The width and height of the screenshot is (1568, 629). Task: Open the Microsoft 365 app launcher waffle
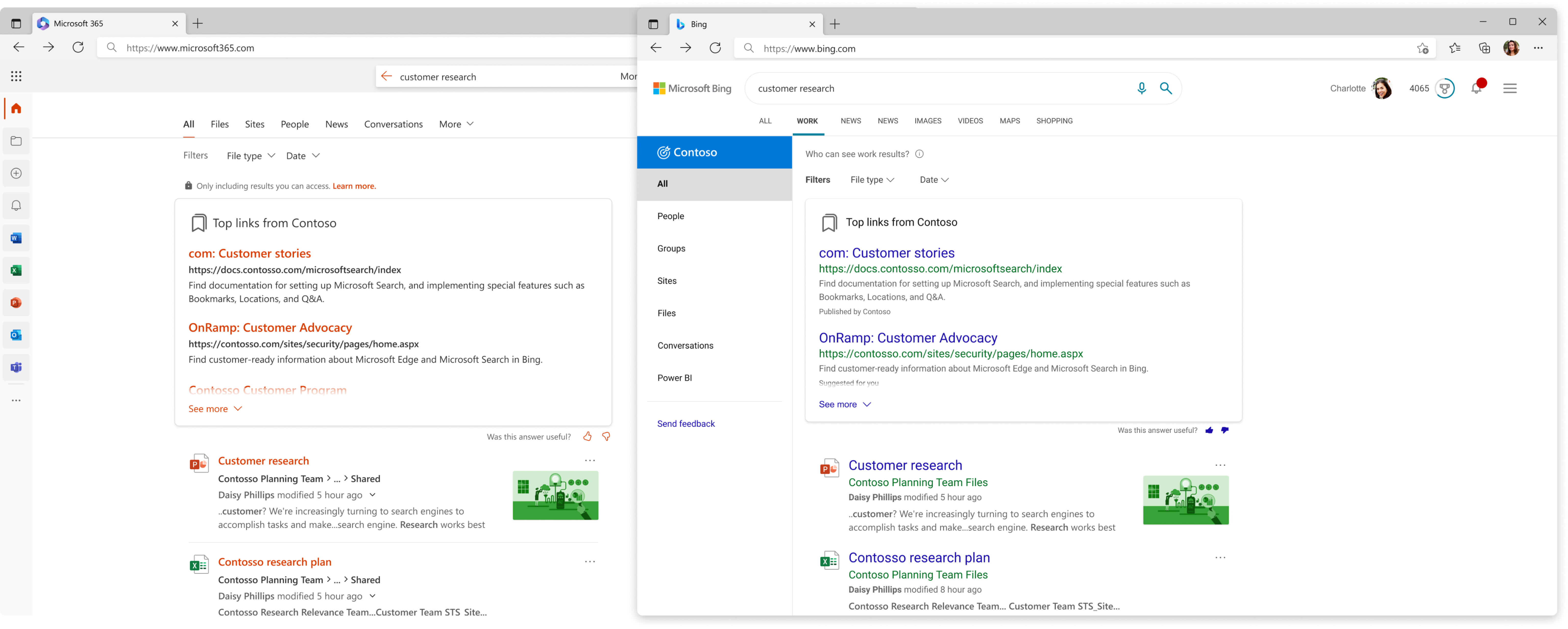pos(16,76)
